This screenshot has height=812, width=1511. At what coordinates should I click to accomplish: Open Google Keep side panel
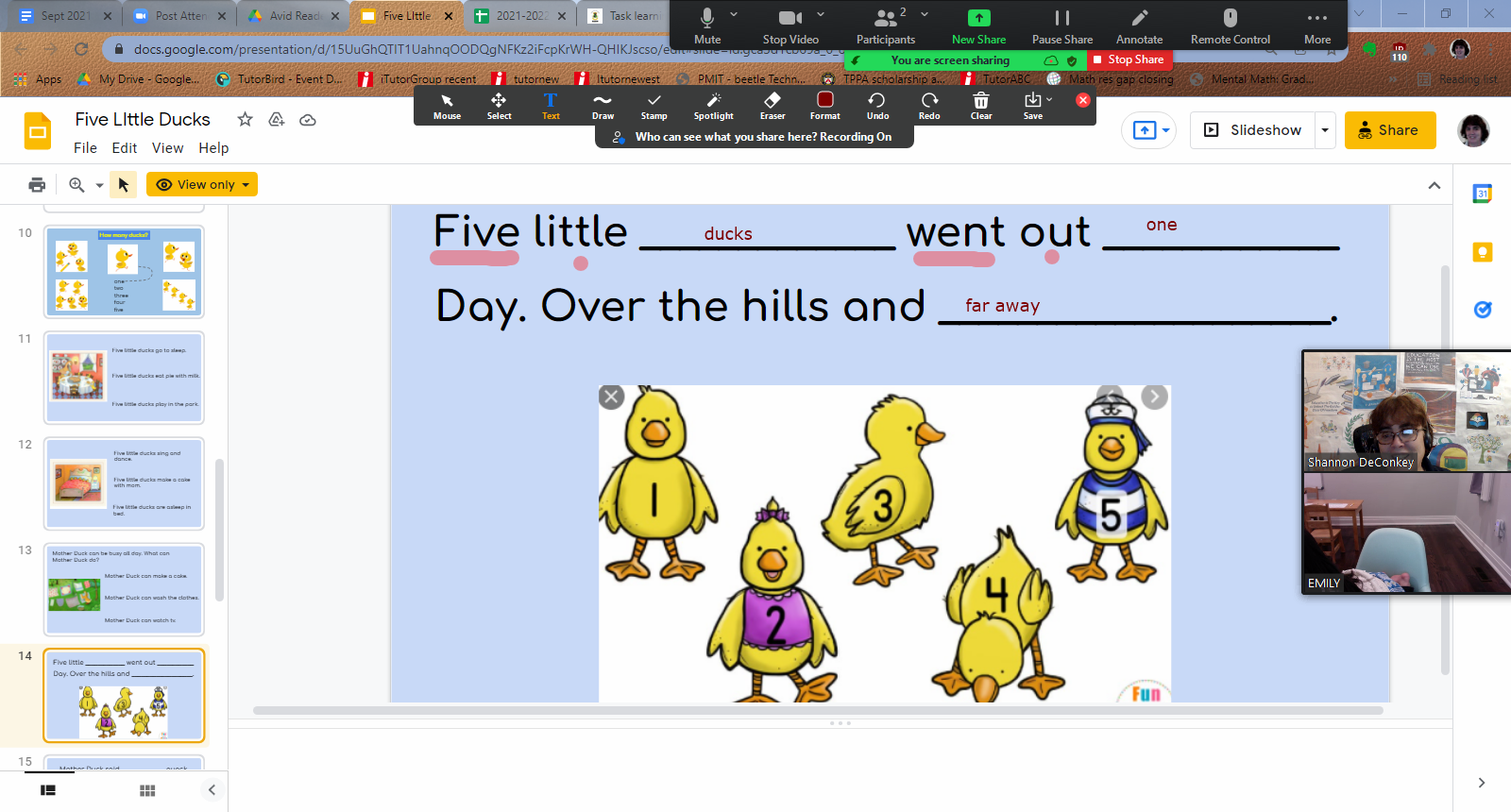coord(1483,252)
